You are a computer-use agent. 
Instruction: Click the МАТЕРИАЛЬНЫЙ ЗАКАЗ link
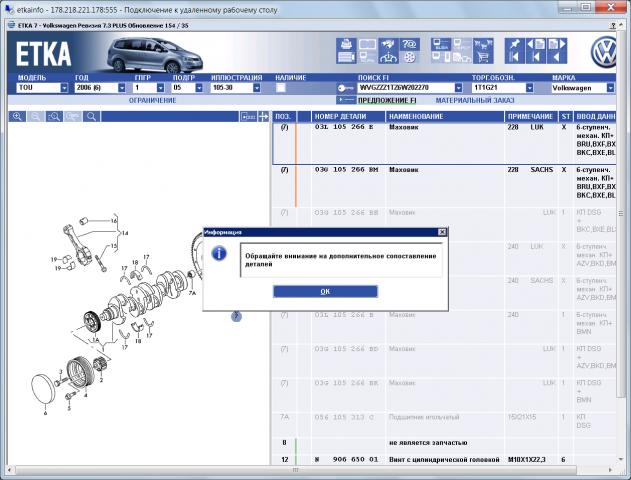[475, 100]
